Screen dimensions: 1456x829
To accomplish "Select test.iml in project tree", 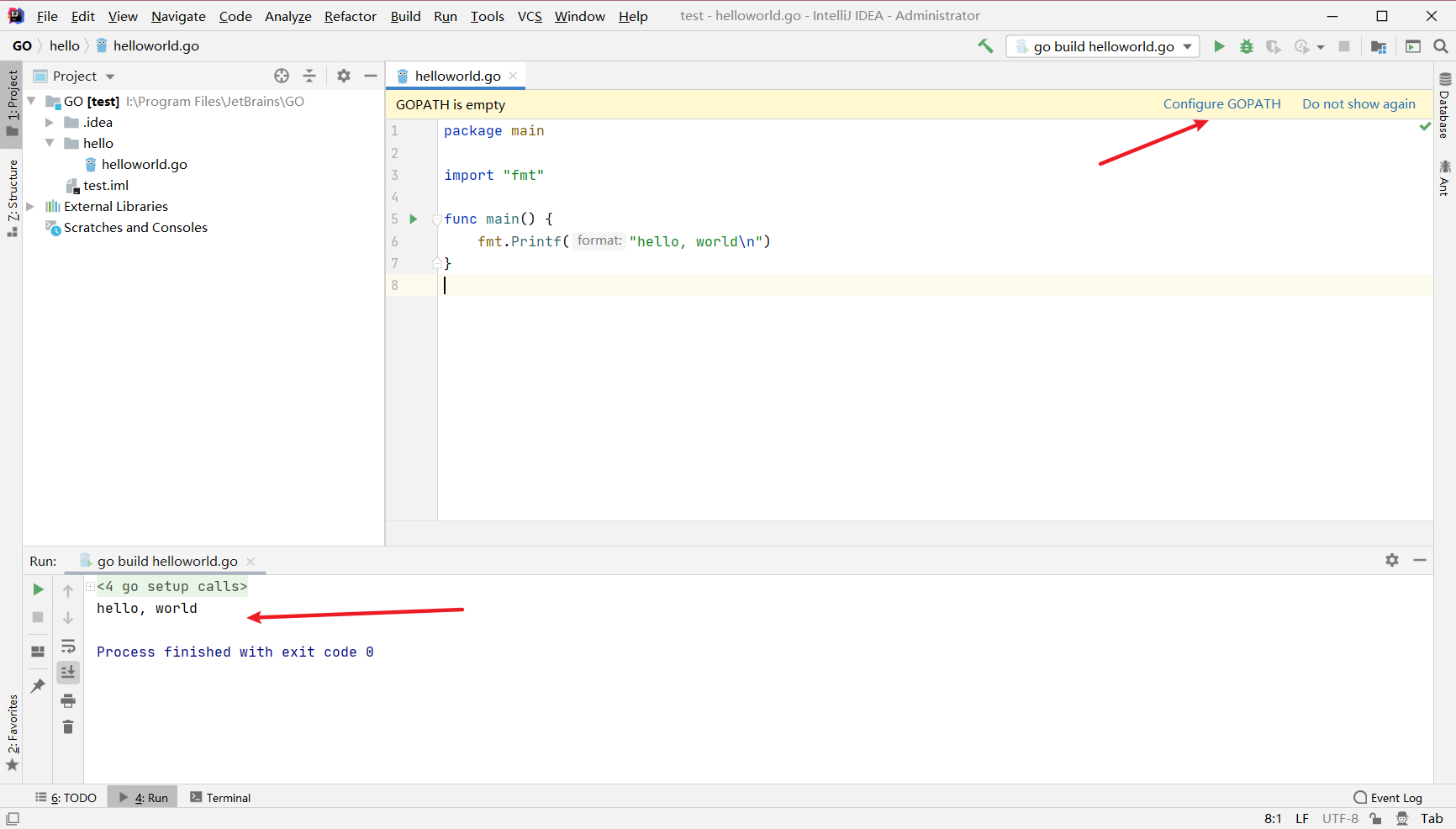I will point(106,185).
